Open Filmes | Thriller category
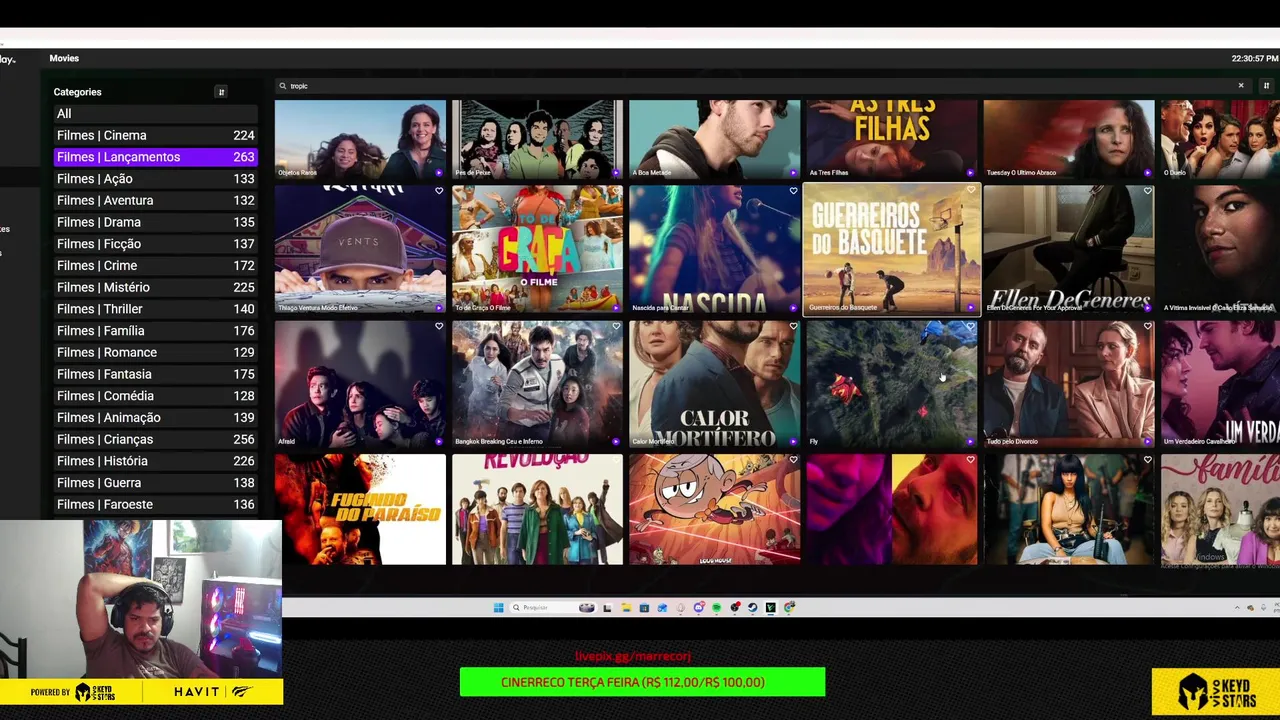 coord(156,309)
